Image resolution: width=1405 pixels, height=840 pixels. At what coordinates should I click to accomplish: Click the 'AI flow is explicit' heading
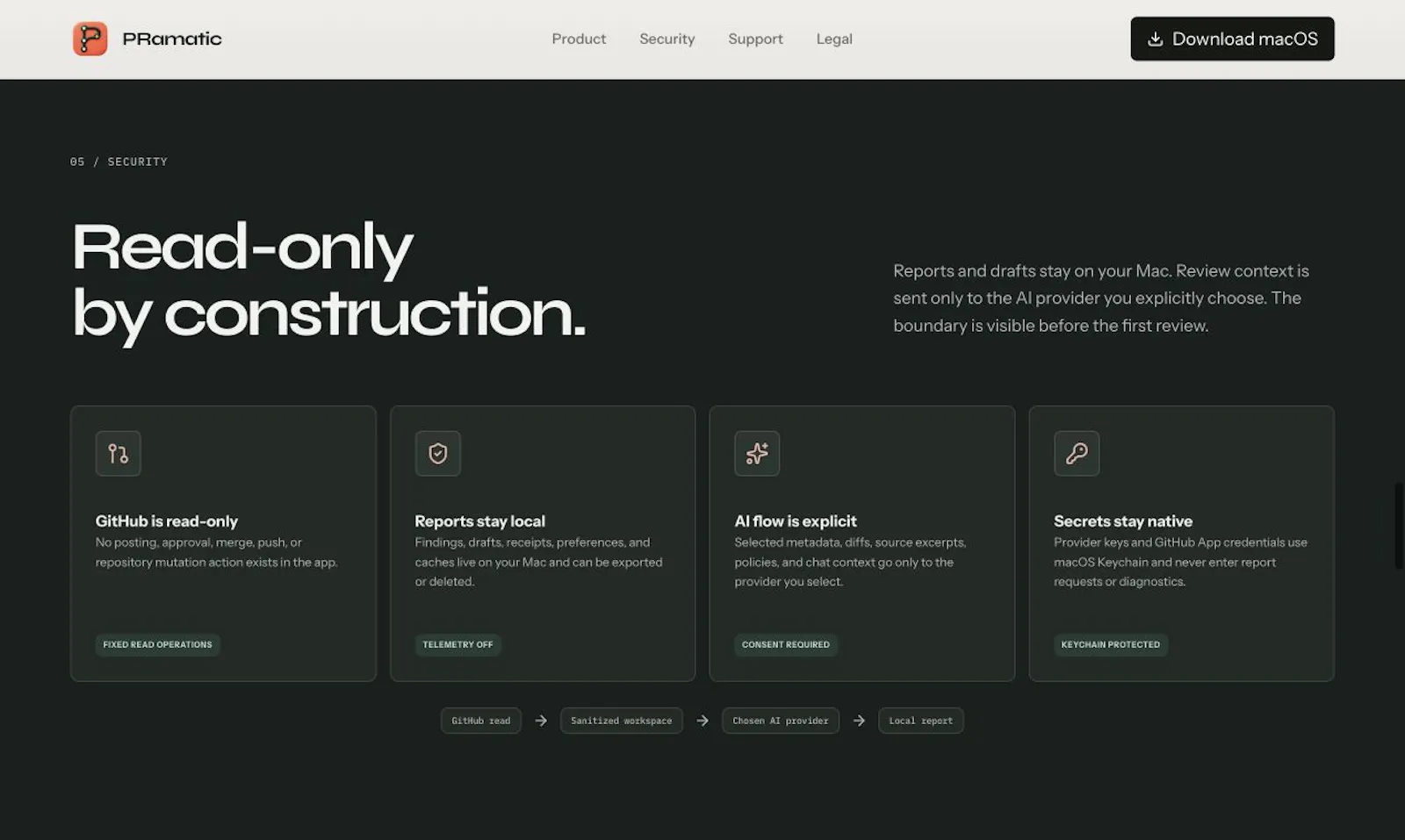click(796, 521)
